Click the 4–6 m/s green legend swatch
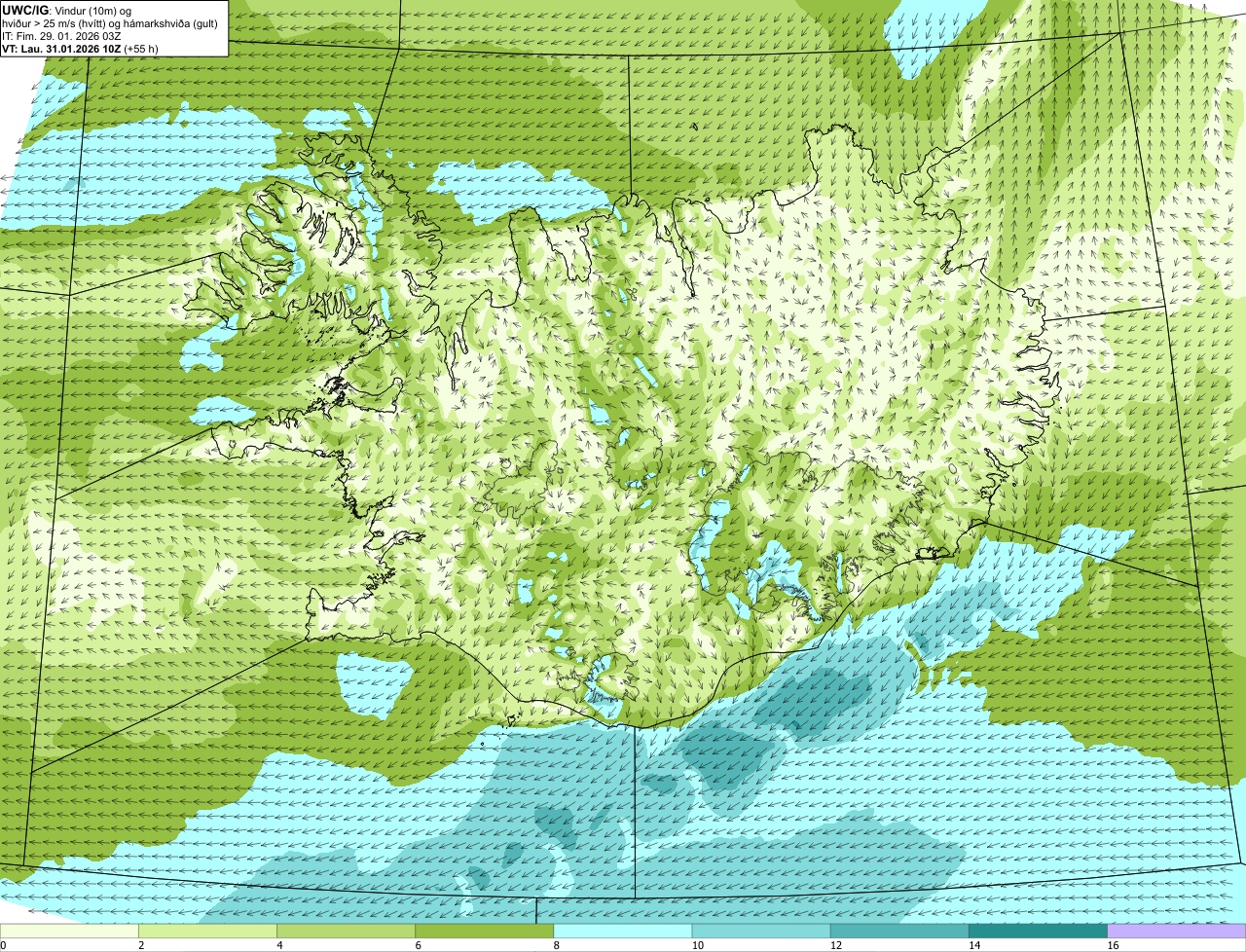1246x952 pixels. tap(347, 932)
